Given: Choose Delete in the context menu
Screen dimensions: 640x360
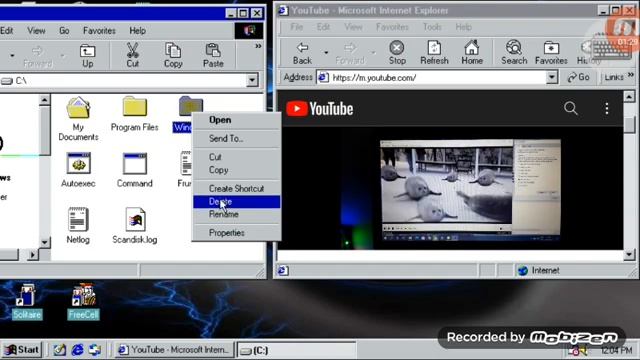Looking at the screenshot, I should (x=237, y=202).
